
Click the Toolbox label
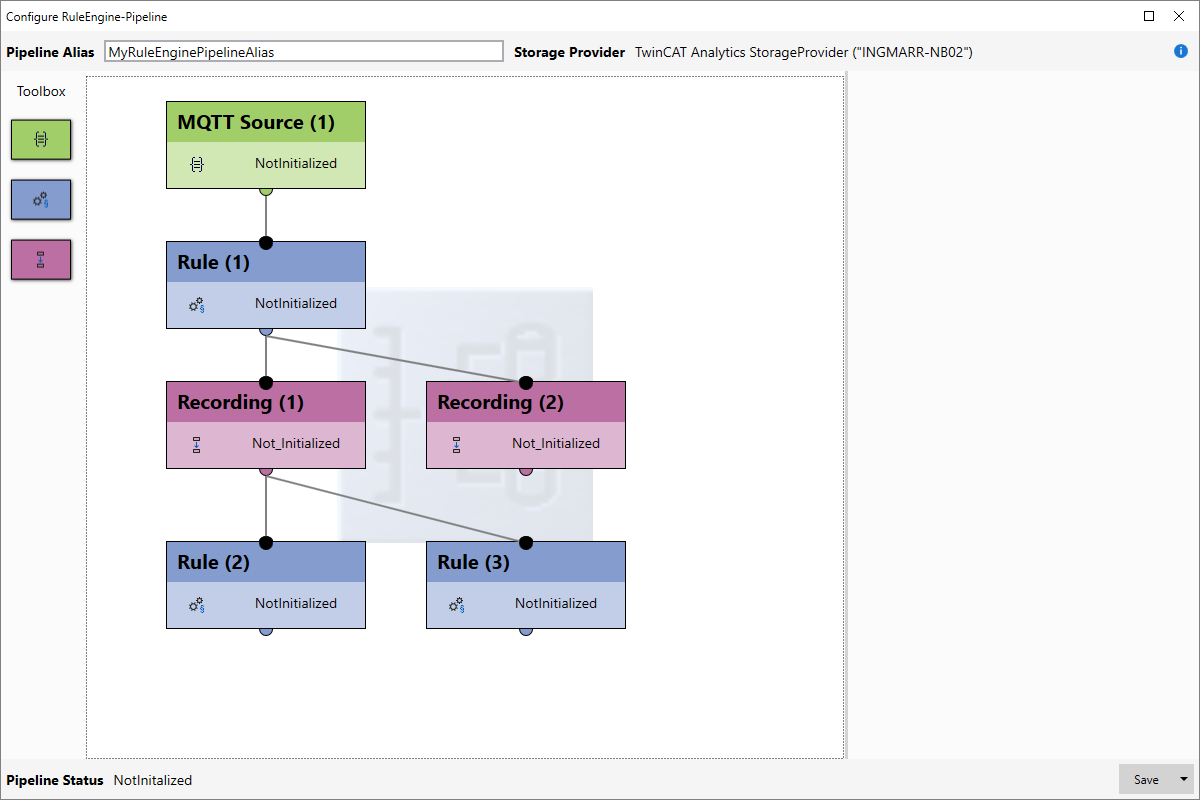point(41,91)
